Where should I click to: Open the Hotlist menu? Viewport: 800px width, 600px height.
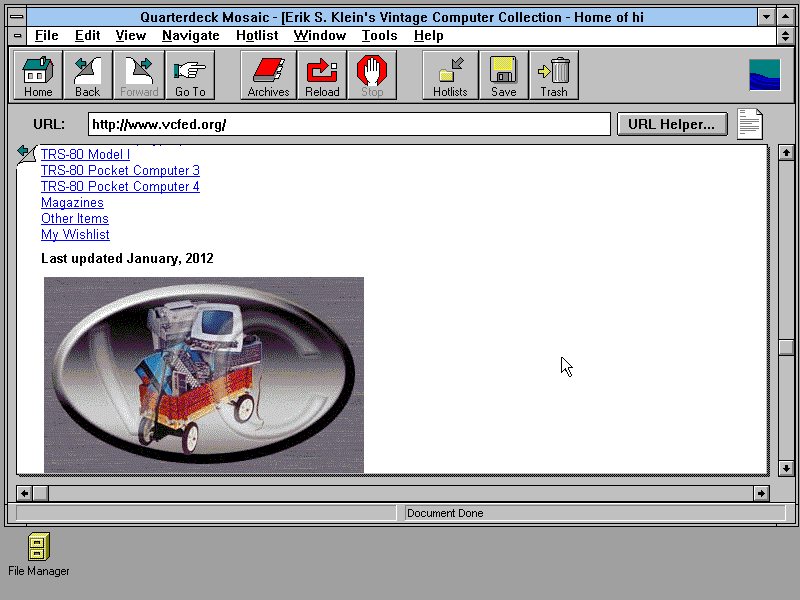coord(257,36)
